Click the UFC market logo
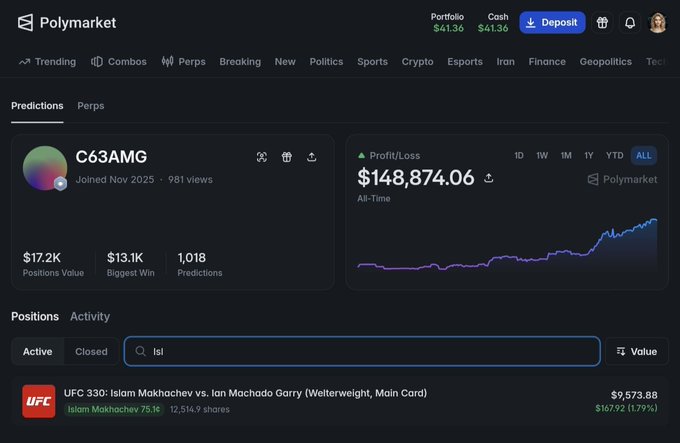680x443 pixels. (x=39, y=401)
